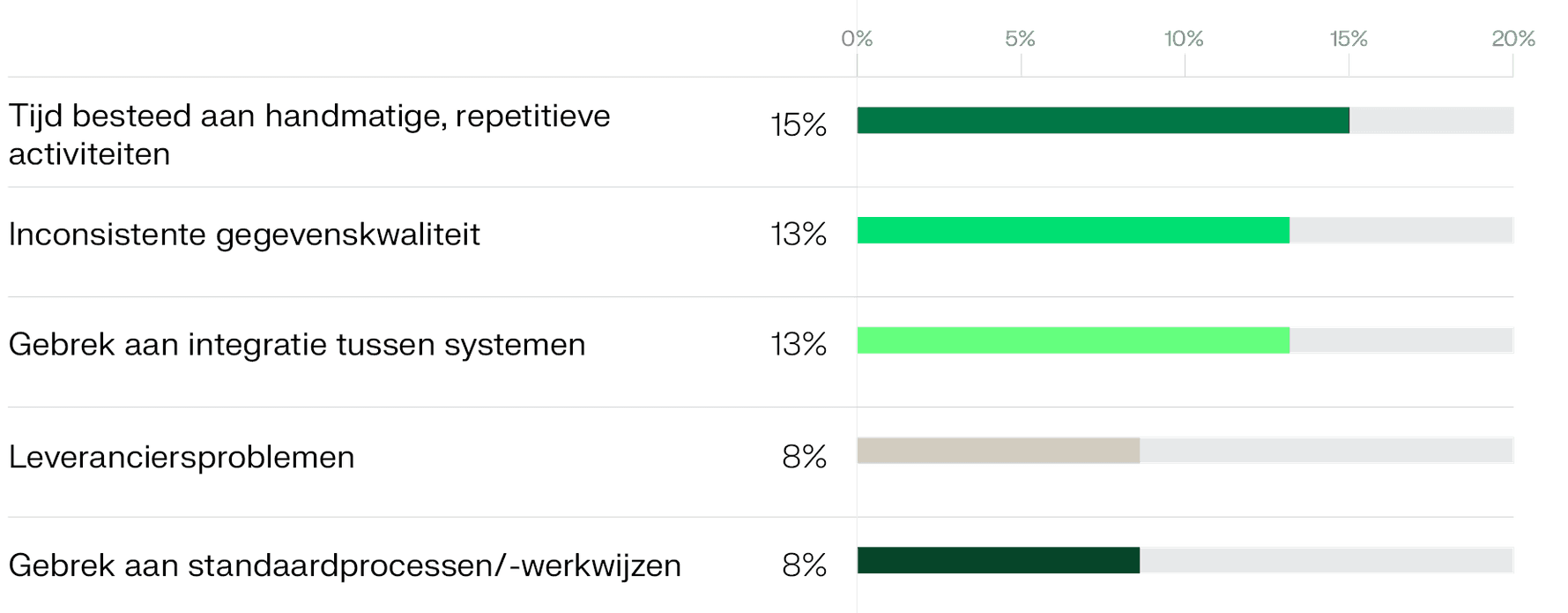
Task: Select the 'Inconsistente gegevenskwaliteit' label
Action: coord(244,235)
